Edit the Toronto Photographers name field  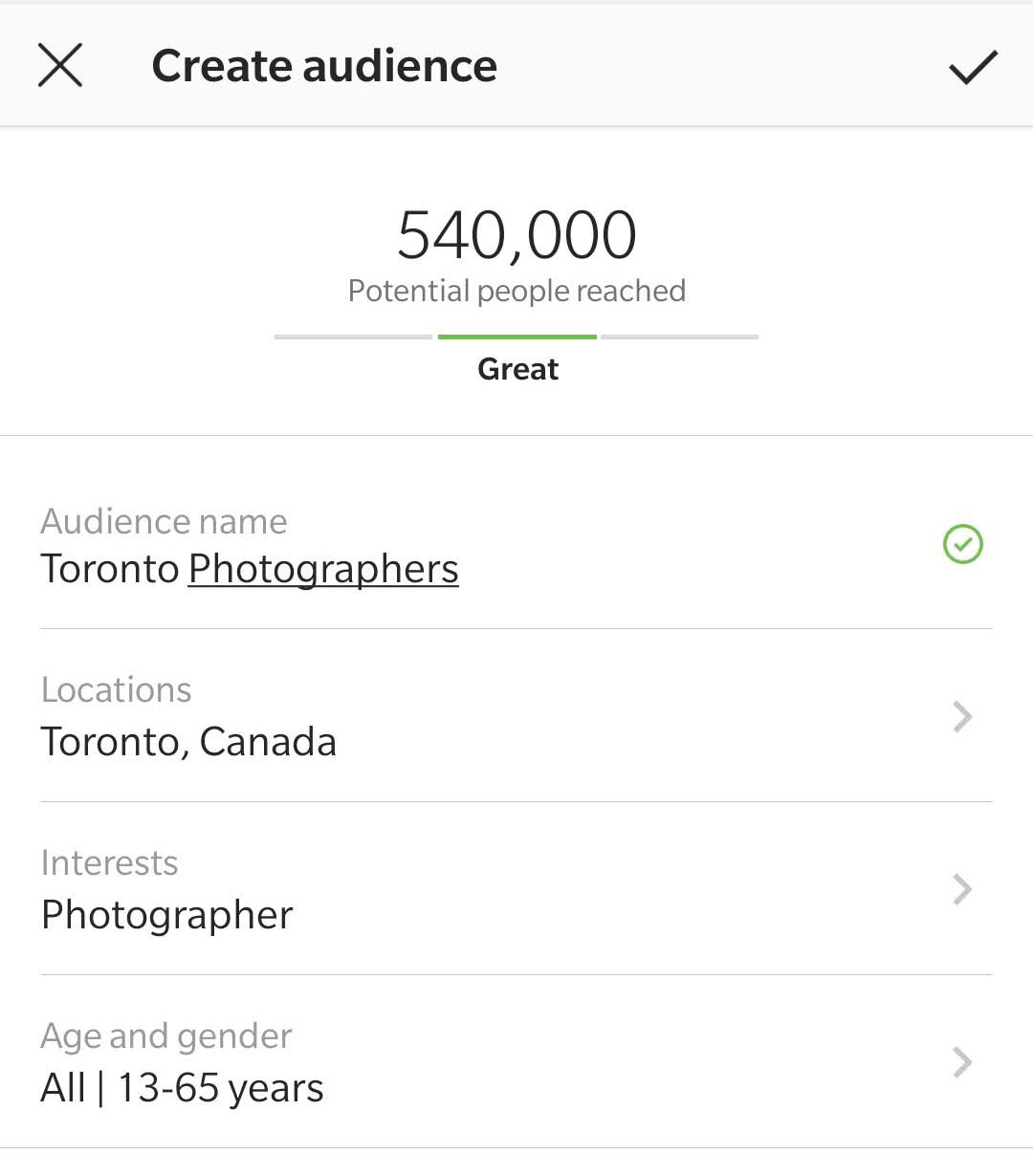pos(250,570)
